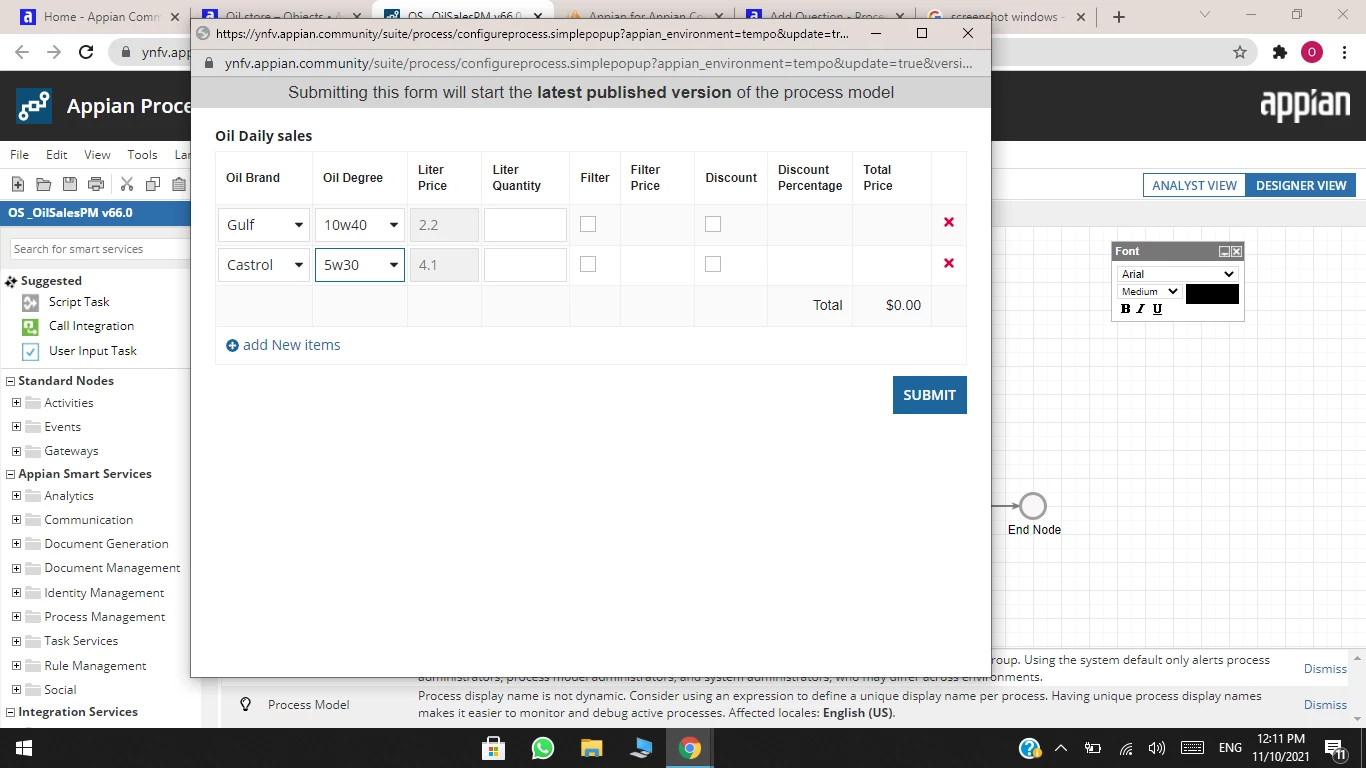1366x768 pixels.
Task: Dismiss the Process Model warning
Action: (1325, 705)
